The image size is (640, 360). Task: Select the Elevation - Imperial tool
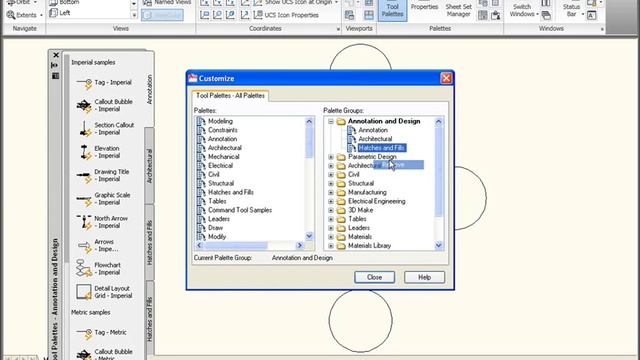(98, 152)
